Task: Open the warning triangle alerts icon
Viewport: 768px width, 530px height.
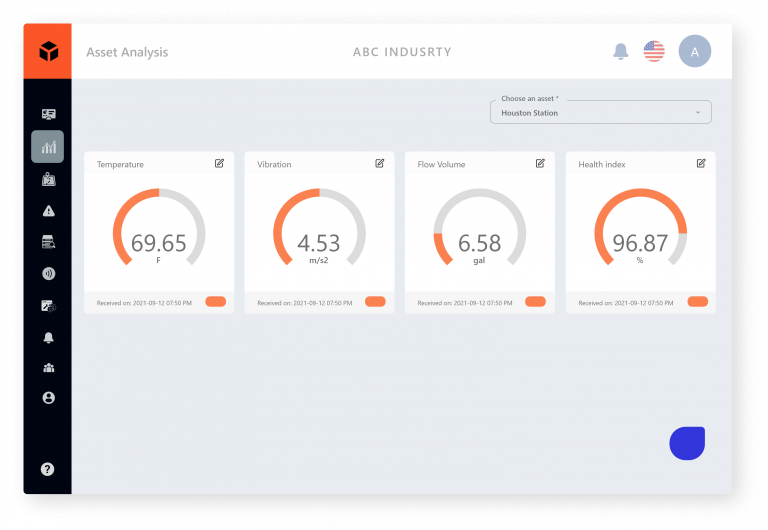Action: point(48,211)
